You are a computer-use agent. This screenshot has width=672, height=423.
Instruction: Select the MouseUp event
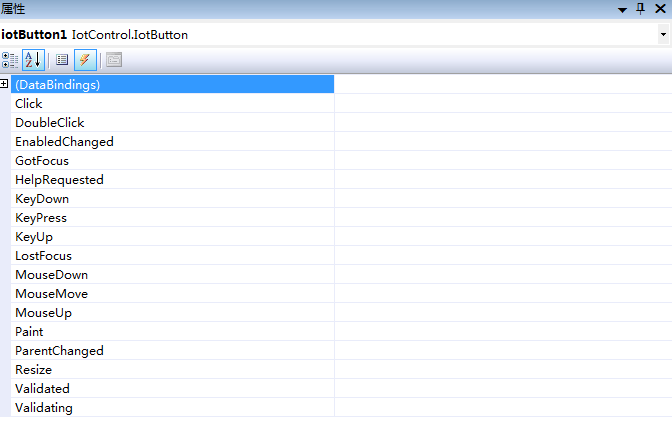point(172,313)
